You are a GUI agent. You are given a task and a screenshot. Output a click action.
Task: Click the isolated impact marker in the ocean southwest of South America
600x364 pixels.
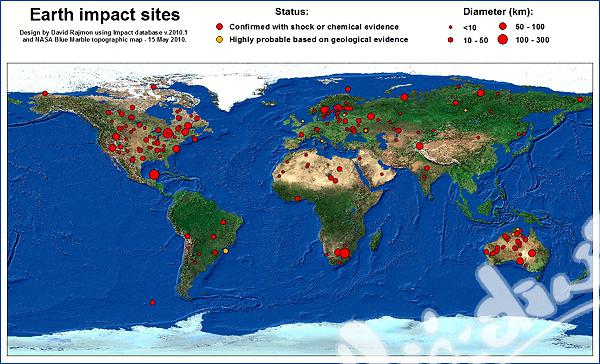click(x=153, y=302)
